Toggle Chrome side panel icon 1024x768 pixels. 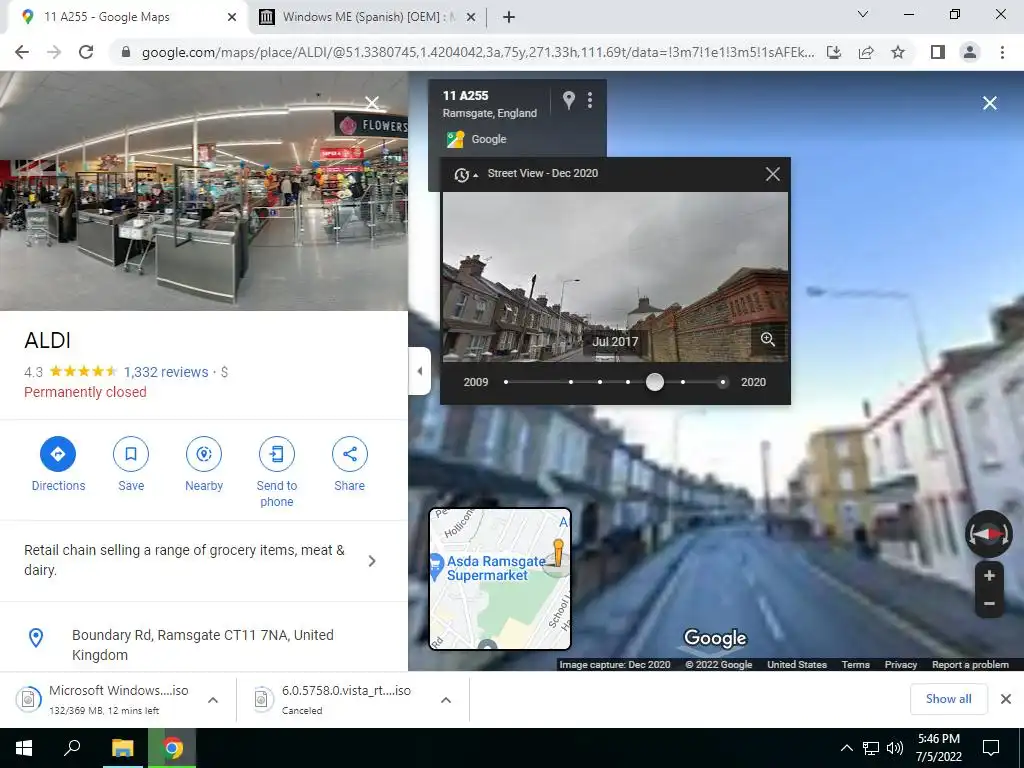pos(938,52)
